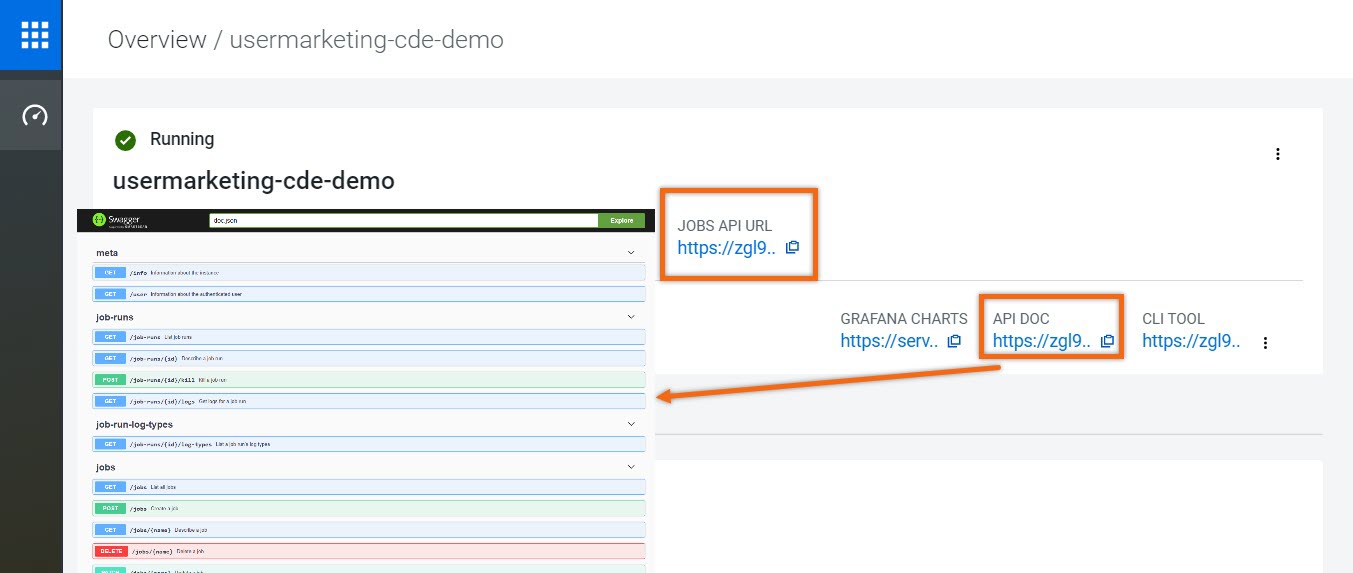Open the Grafana Charts link
The height and width of the screenshot is (573, 1353).
tap(889, 341)
